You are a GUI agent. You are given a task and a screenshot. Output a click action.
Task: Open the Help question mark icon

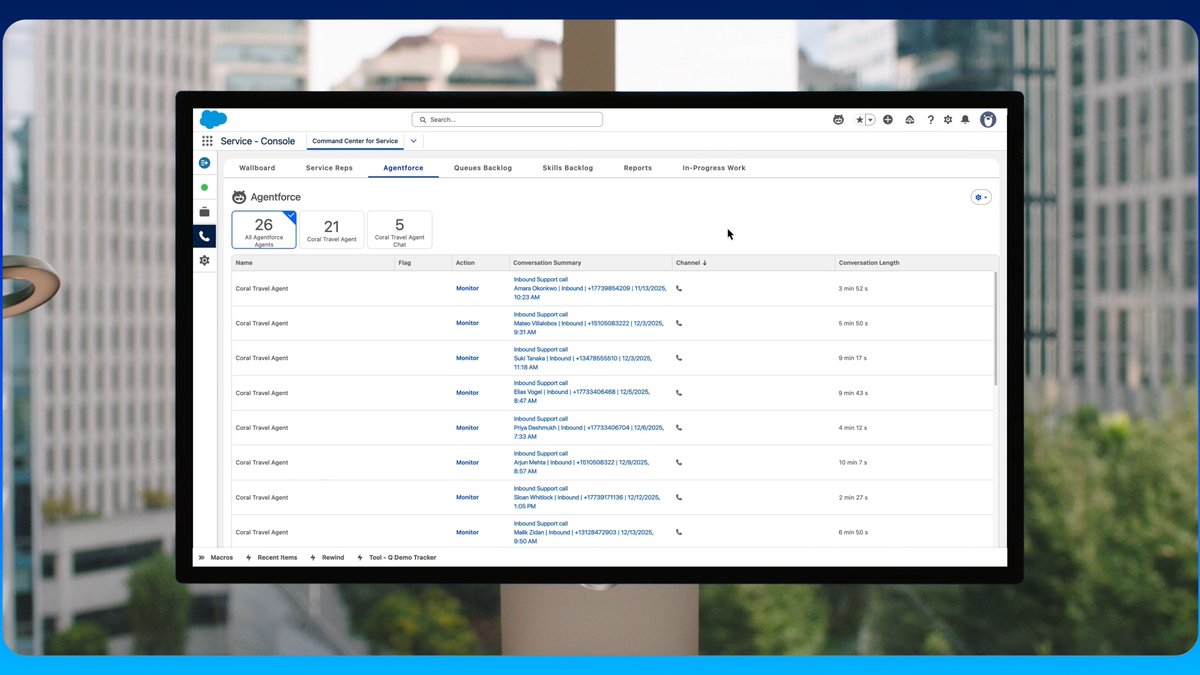click(x=930, y=120)
